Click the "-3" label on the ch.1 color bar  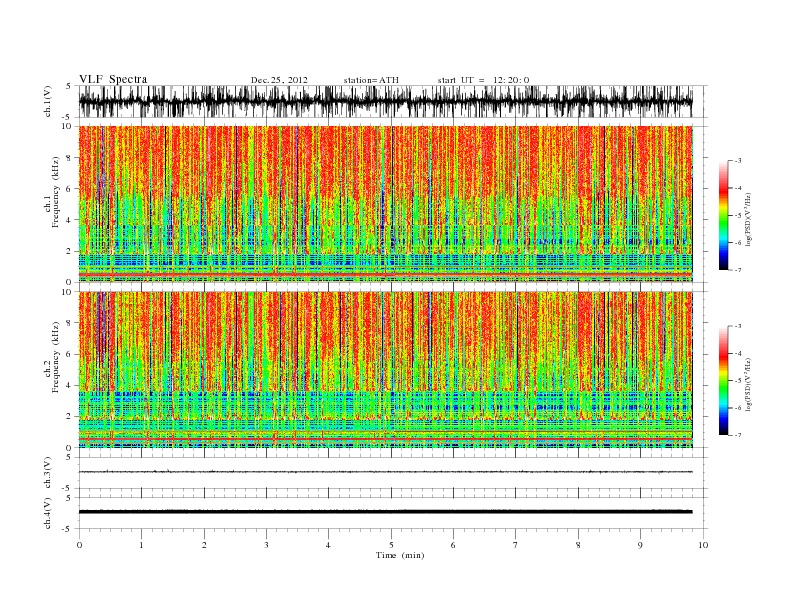(737, 161)
